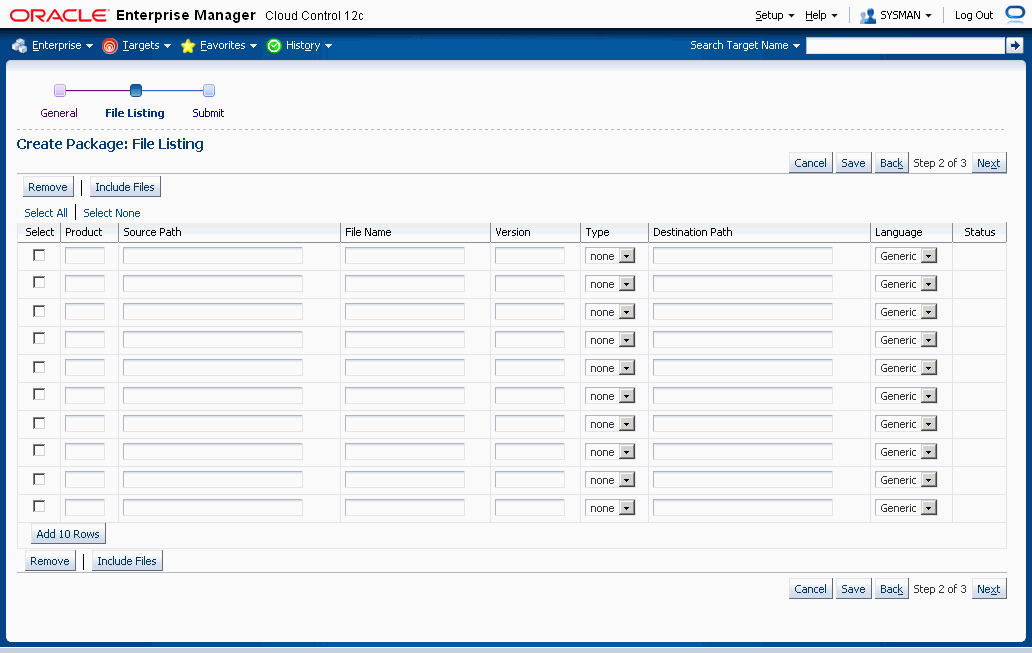Image resolution: width=1032 pixels, height=653 pixels.
Task: Click the top Save button
Action: point(853,163)
